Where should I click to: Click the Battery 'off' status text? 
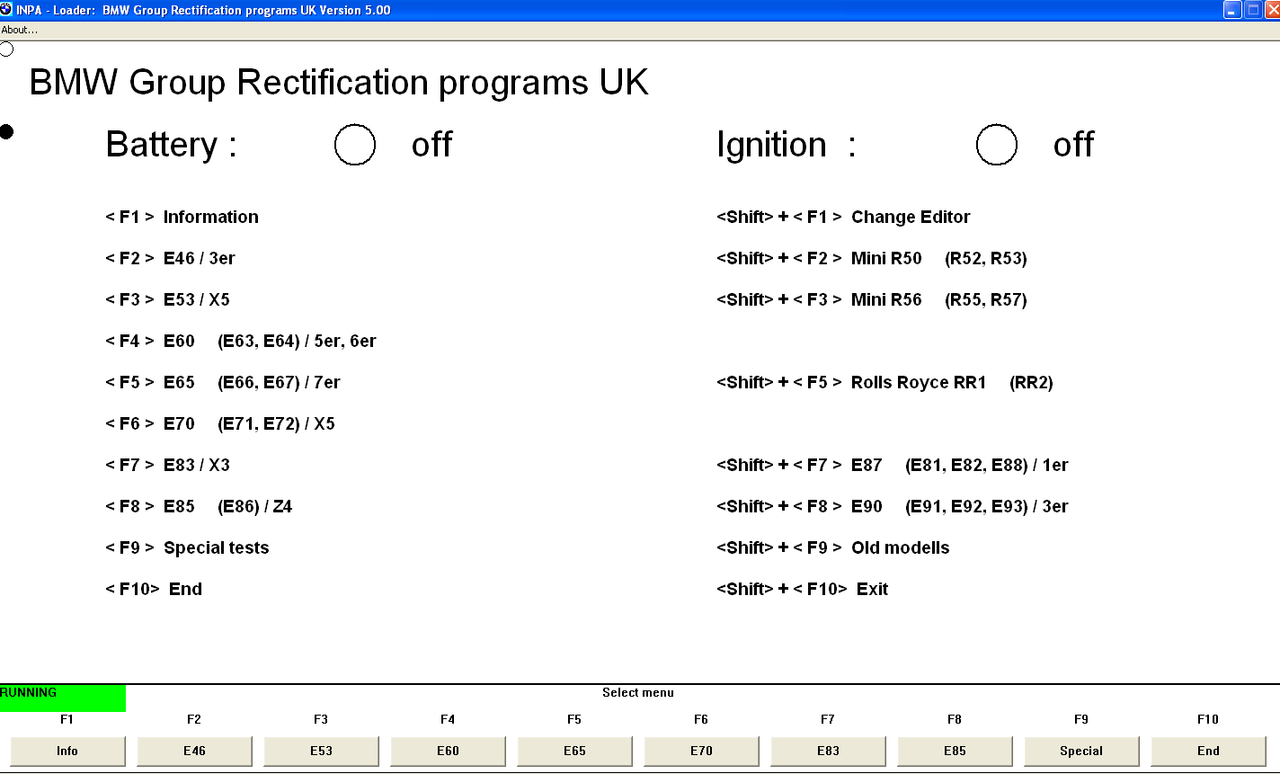tap(432, 145)
